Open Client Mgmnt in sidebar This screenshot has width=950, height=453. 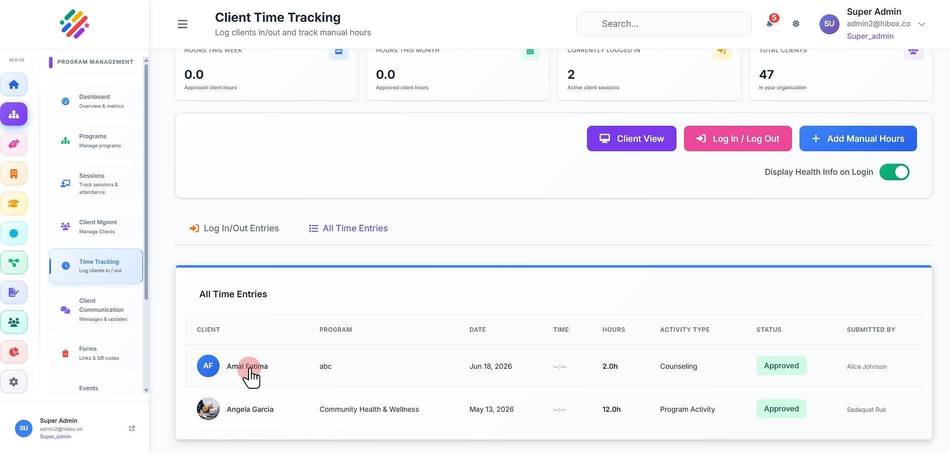(x=96, y=226)
